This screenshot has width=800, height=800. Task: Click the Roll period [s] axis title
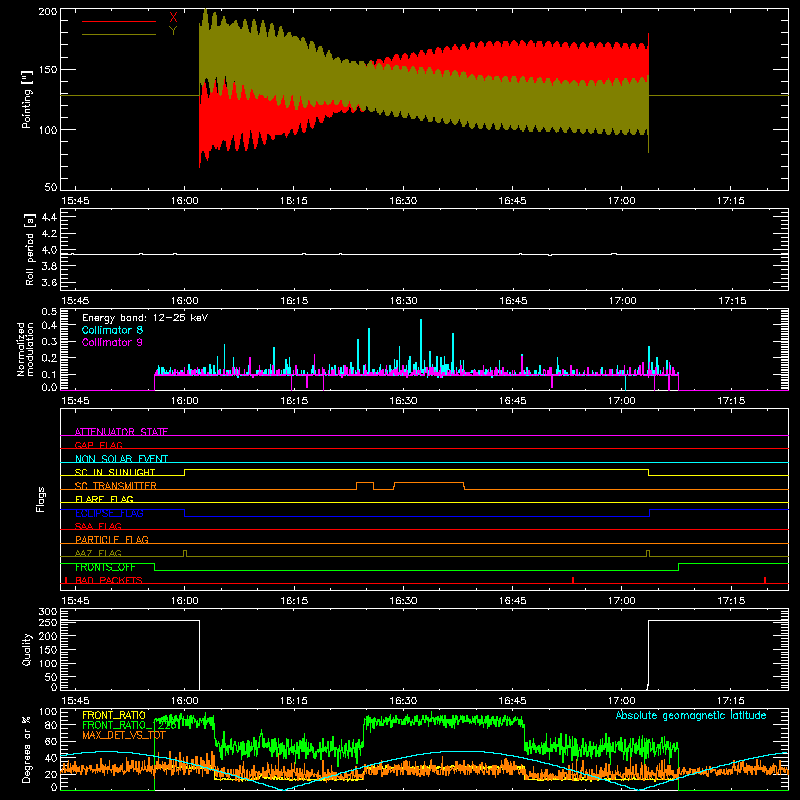30,249
